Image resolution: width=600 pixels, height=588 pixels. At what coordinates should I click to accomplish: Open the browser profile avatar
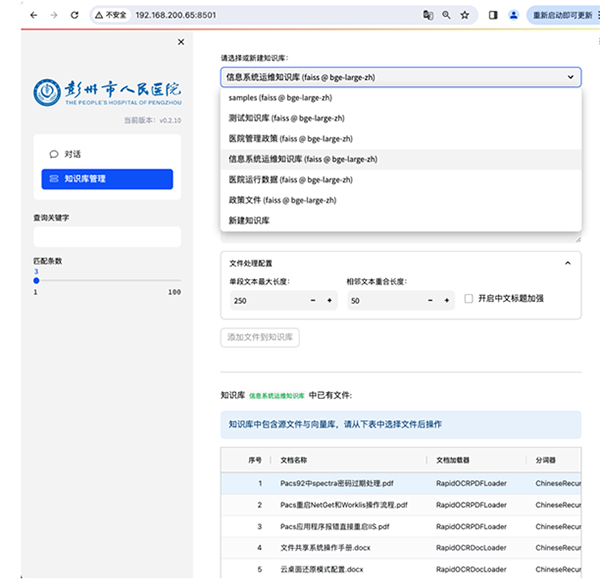514,16
